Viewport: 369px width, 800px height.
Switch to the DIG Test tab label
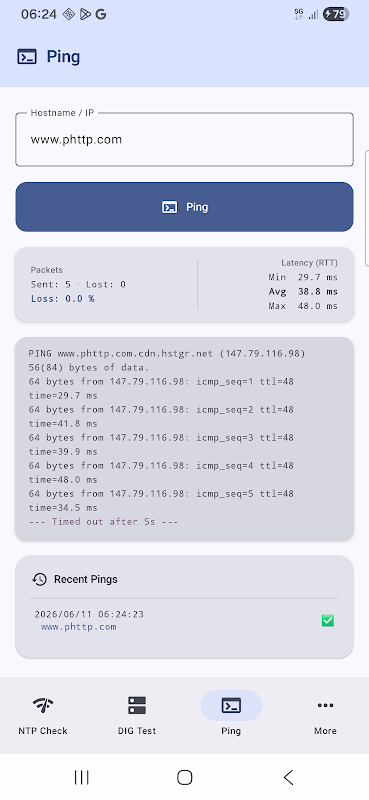pos(137,731)
